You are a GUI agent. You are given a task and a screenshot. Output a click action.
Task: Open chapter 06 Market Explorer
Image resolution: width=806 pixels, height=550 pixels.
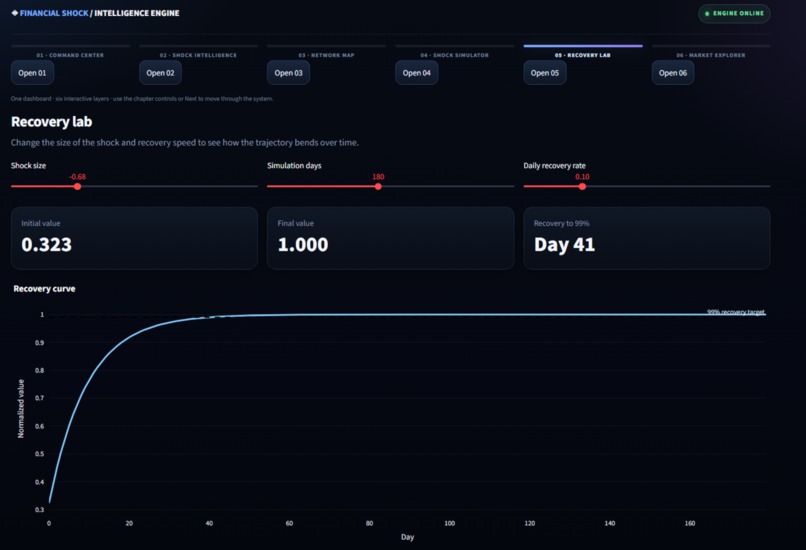coord(673,73)
